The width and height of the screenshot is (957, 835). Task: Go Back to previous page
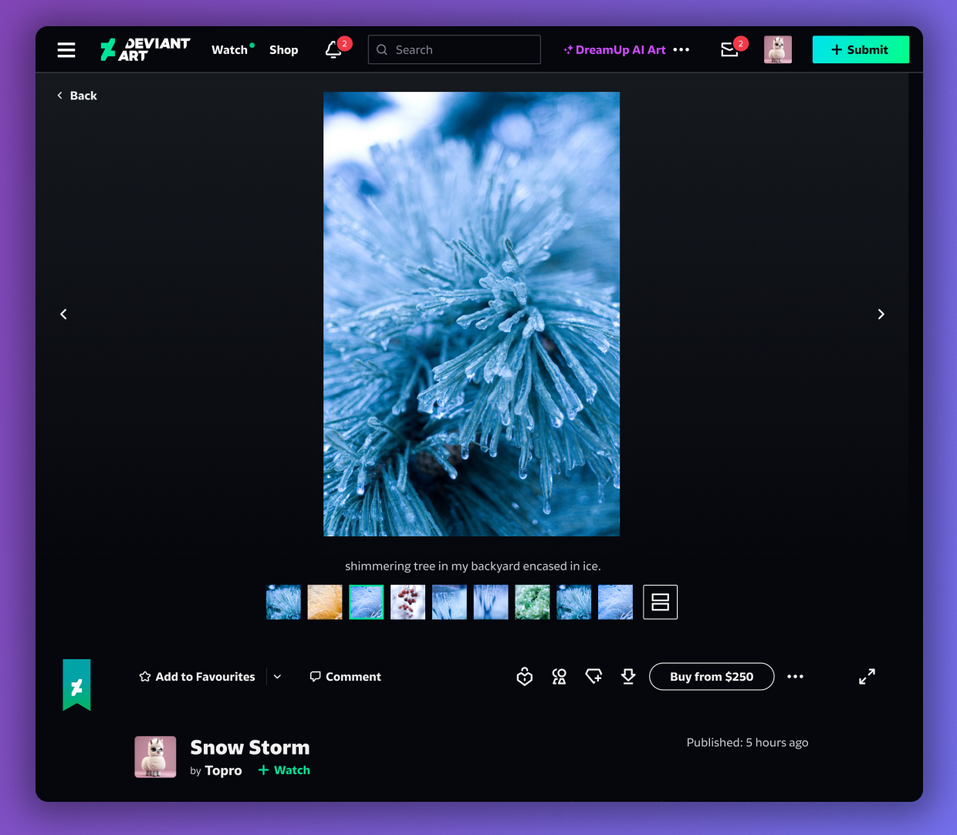coord(77,95)
